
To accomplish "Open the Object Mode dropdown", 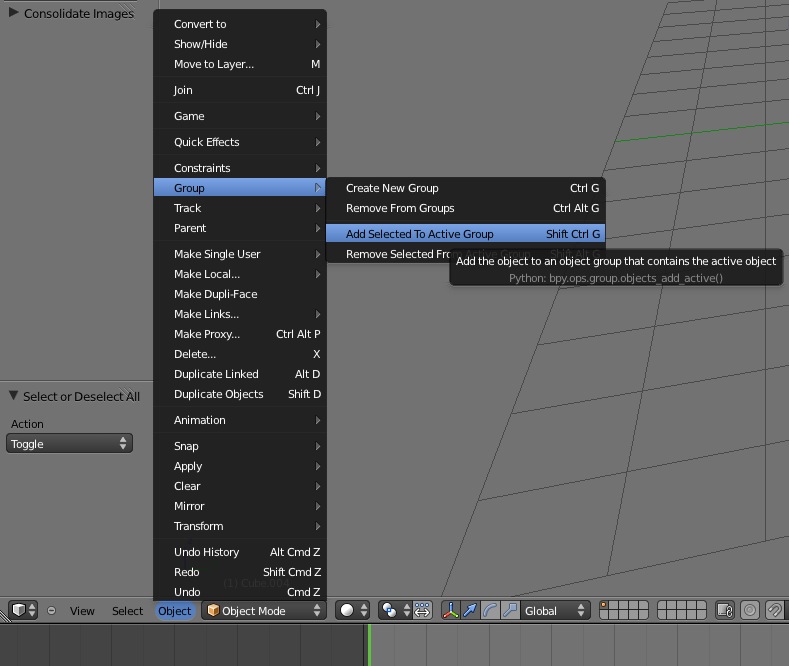I will (x=264, y=610).
